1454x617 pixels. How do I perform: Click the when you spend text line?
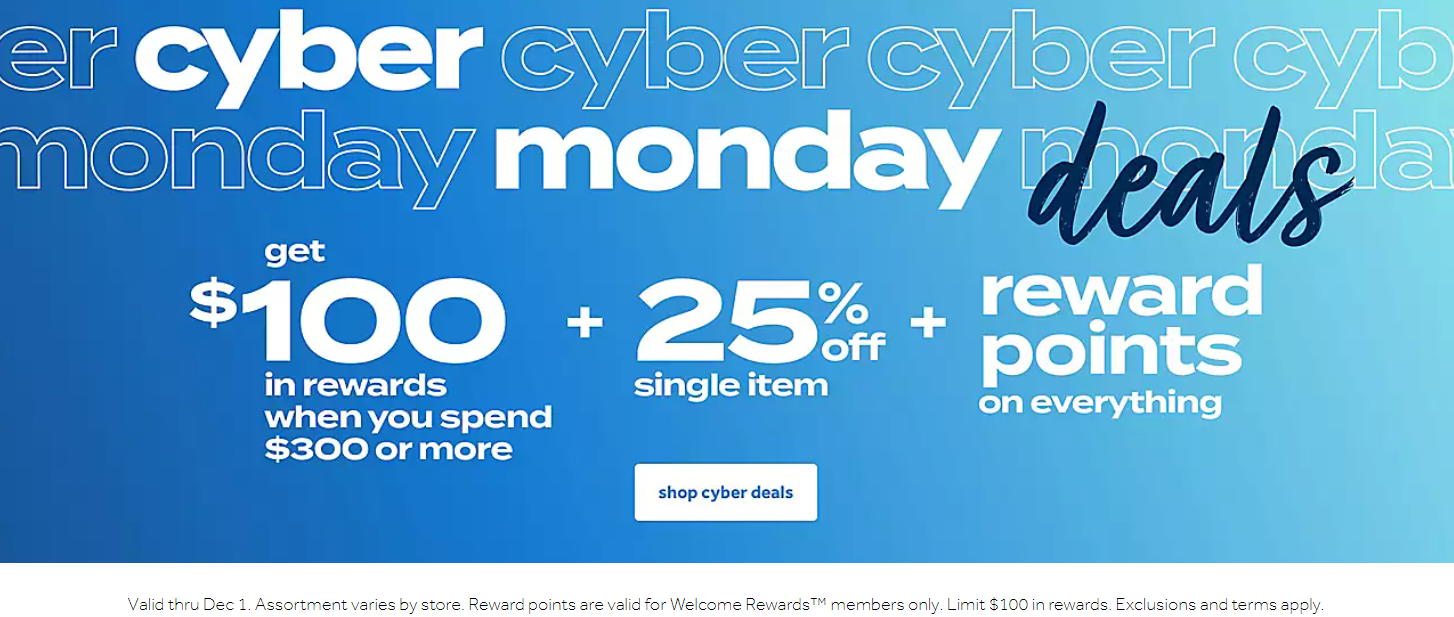point(408,418)
